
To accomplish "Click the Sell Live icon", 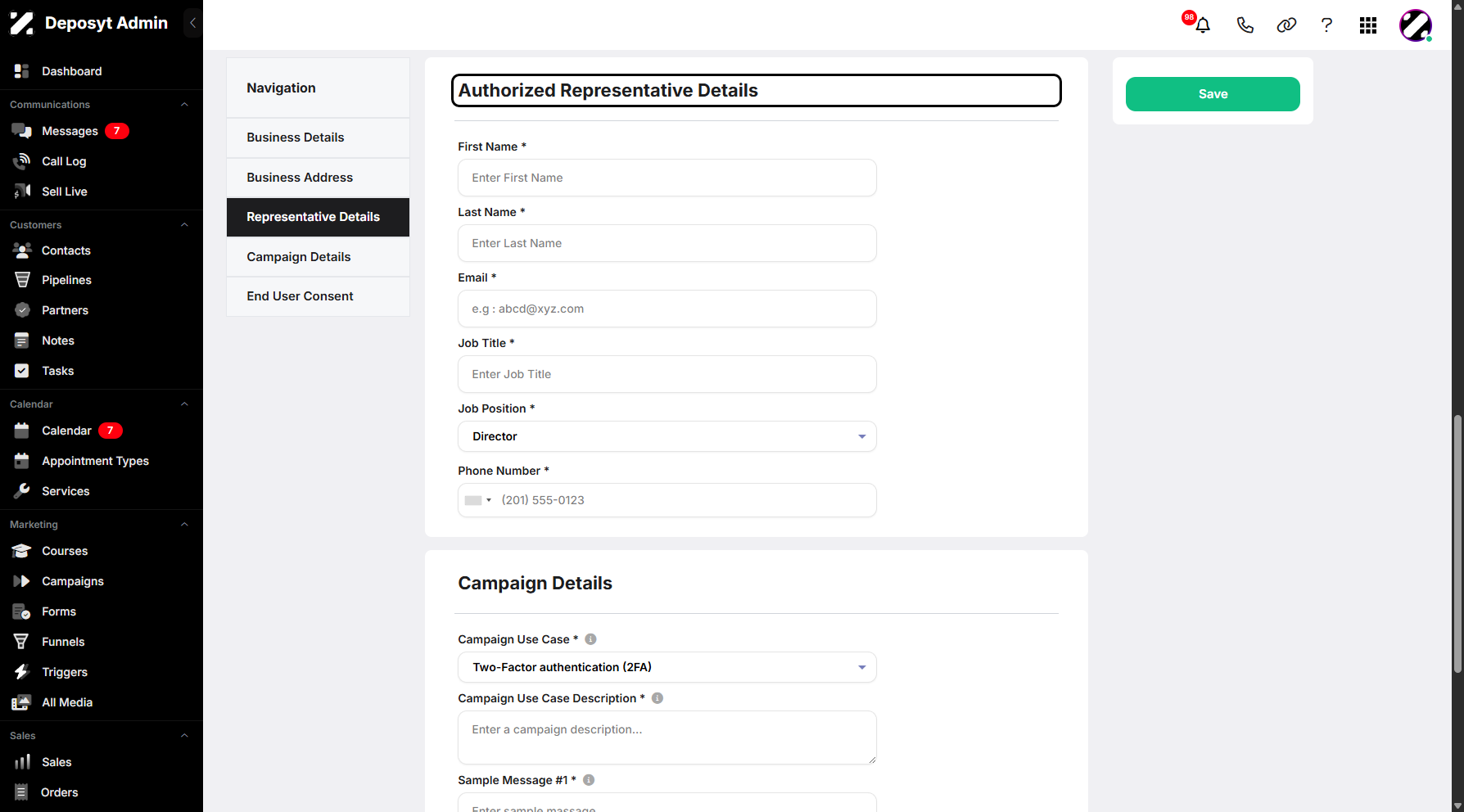I will [x=22, y=192].
